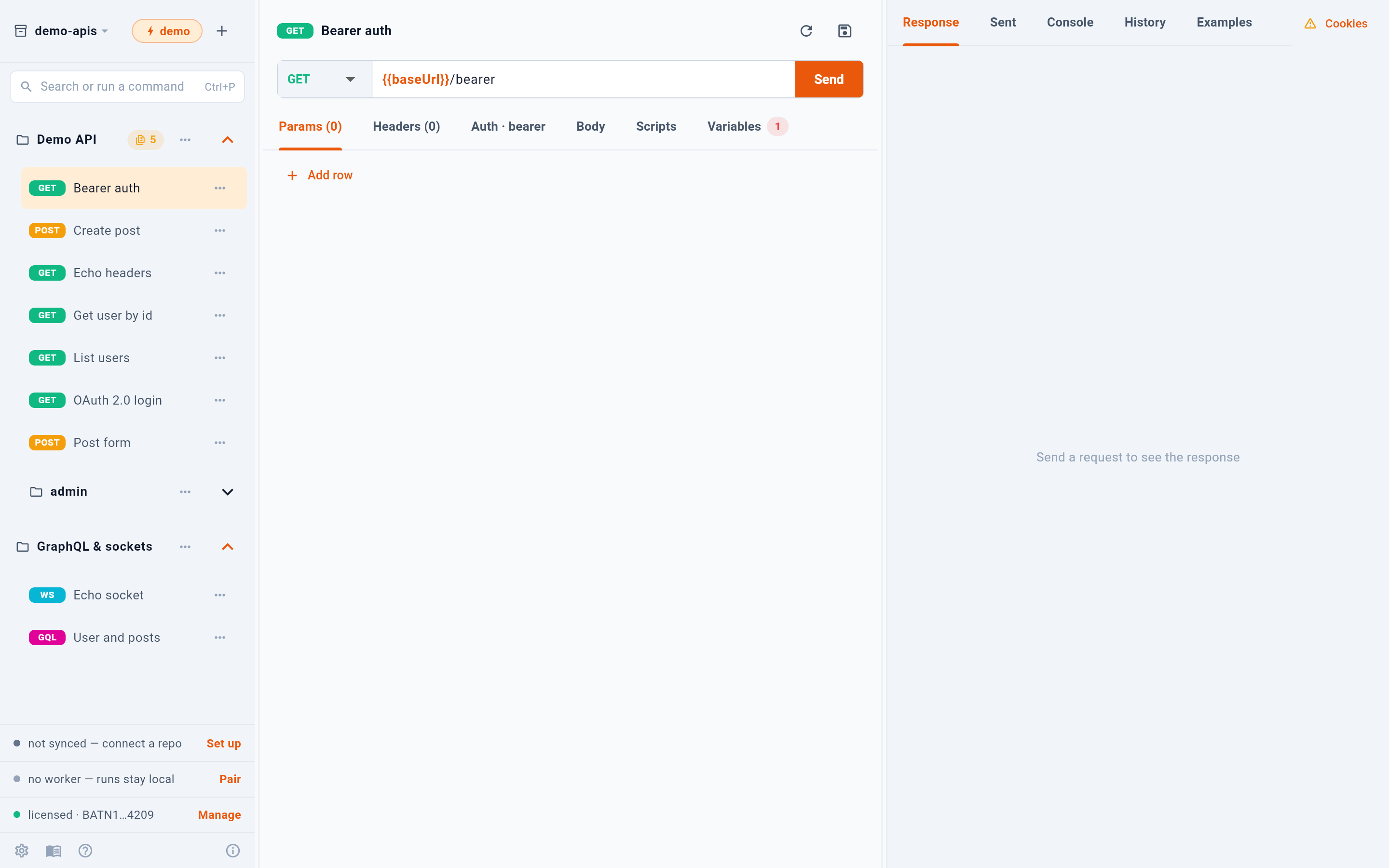Click Pair to connect a worker
This screenshot has height=868, width=1389.
(230, 780)
